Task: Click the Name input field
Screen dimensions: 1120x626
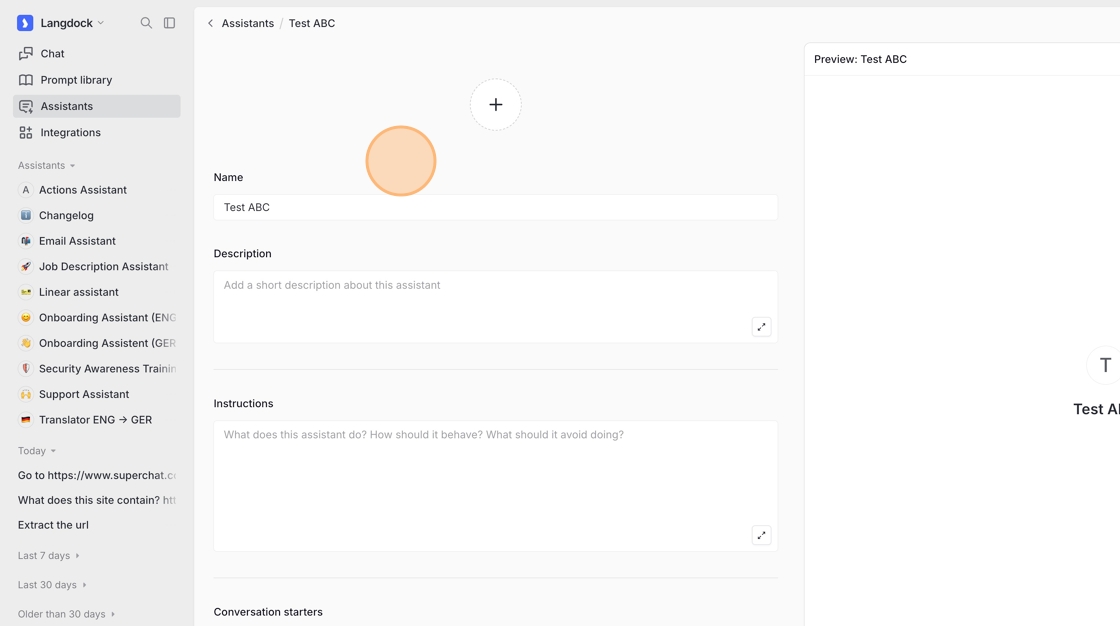Action: (495, 207)
